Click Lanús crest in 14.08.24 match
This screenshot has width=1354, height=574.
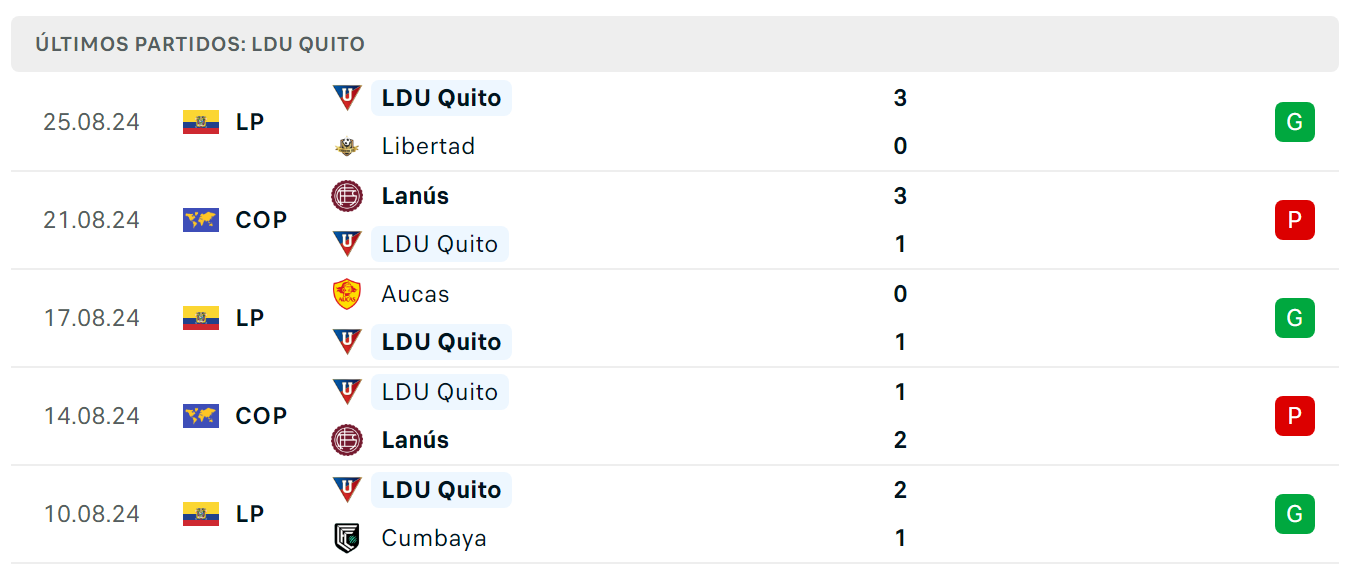(x=347, y=440)
